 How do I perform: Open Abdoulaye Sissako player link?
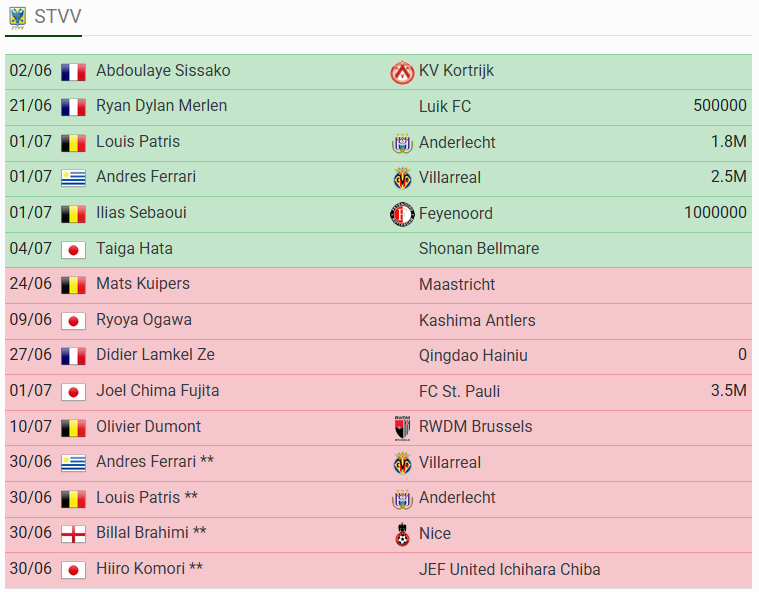pyautogui.click(x=163, y=71)
